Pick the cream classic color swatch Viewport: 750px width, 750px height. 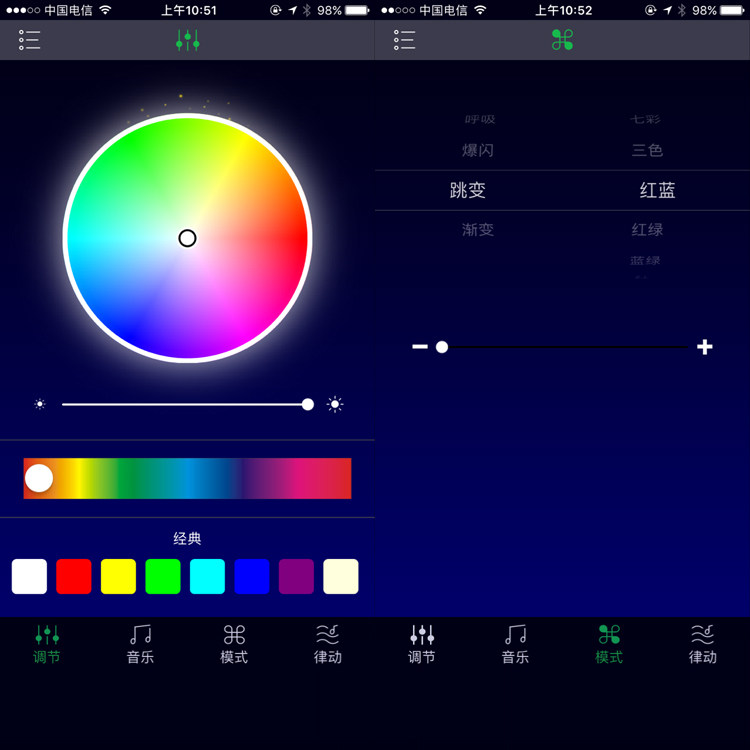(341, 576)
